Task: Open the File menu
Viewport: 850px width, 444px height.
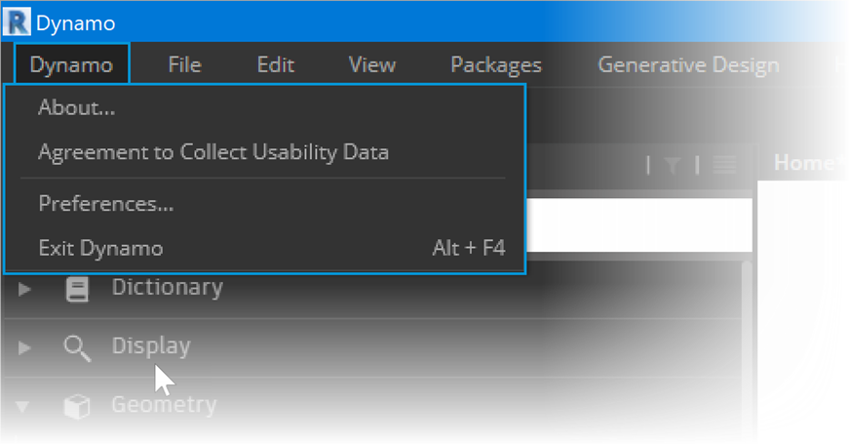Action: pos(185,65)
